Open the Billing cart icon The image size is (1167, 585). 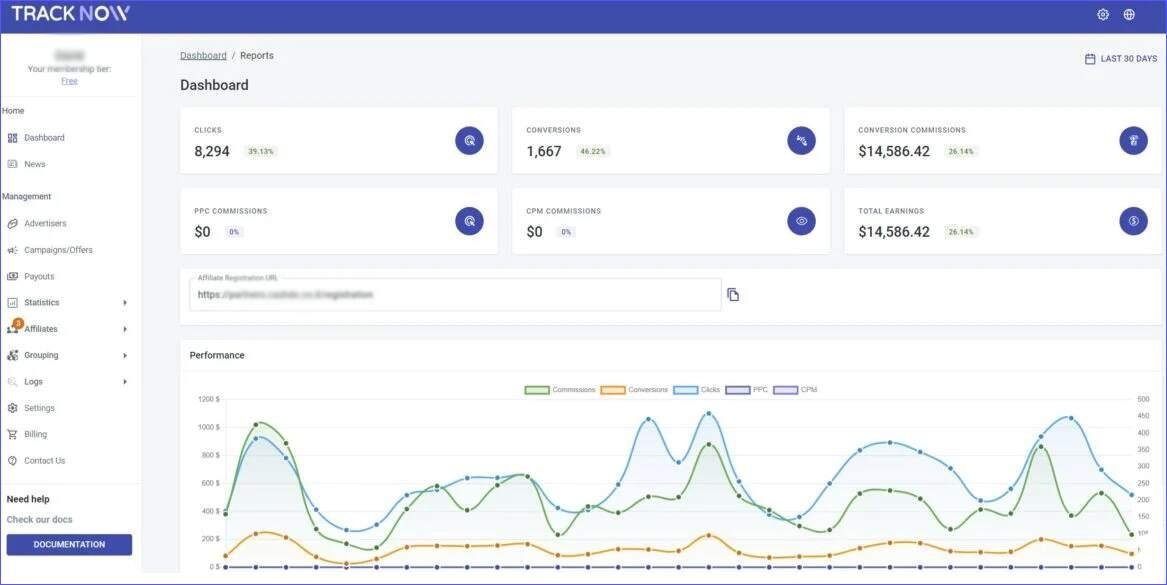coord(12,433)
